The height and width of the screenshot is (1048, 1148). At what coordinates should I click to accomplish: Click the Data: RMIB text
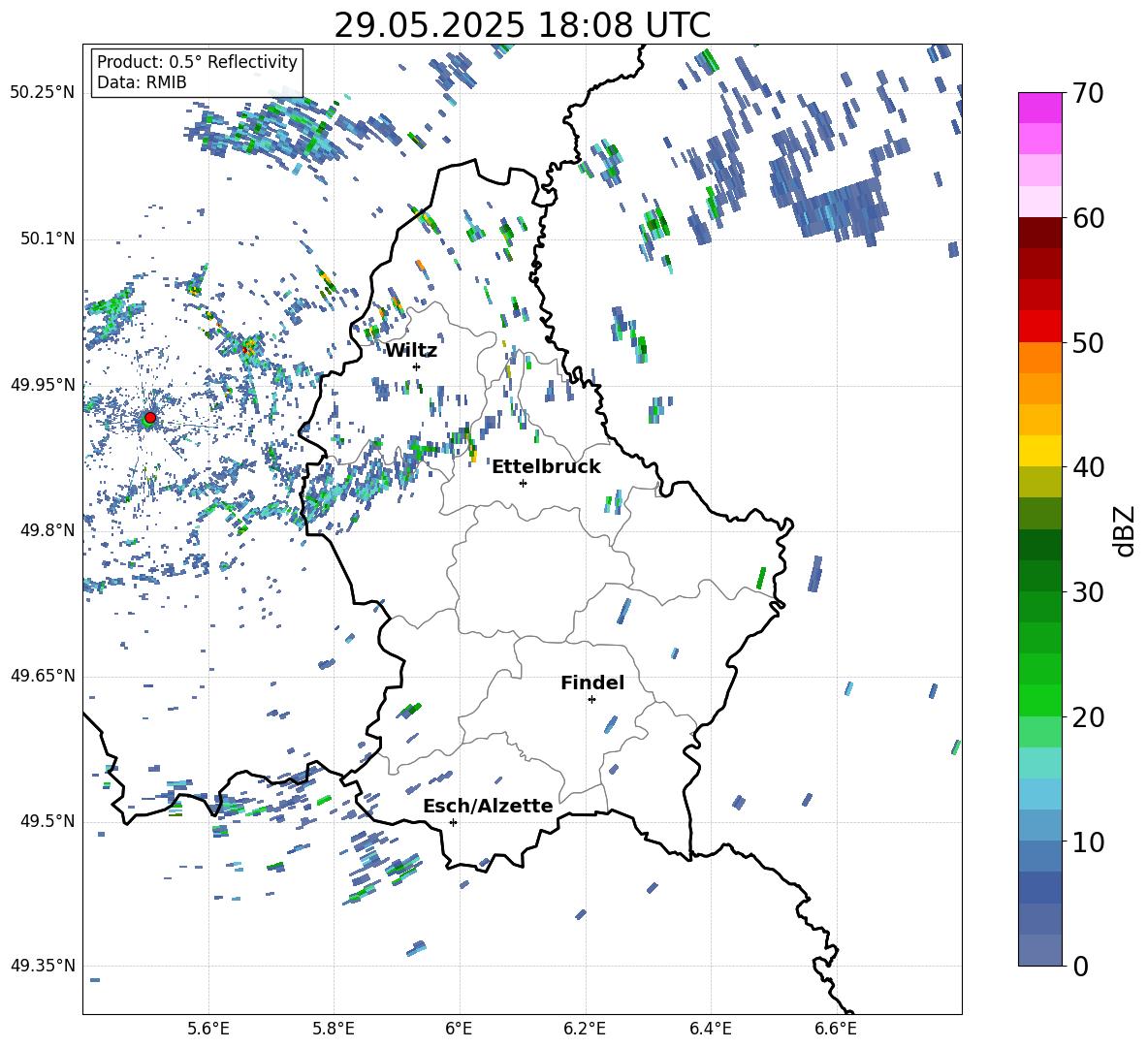click(x=142, y=82)
